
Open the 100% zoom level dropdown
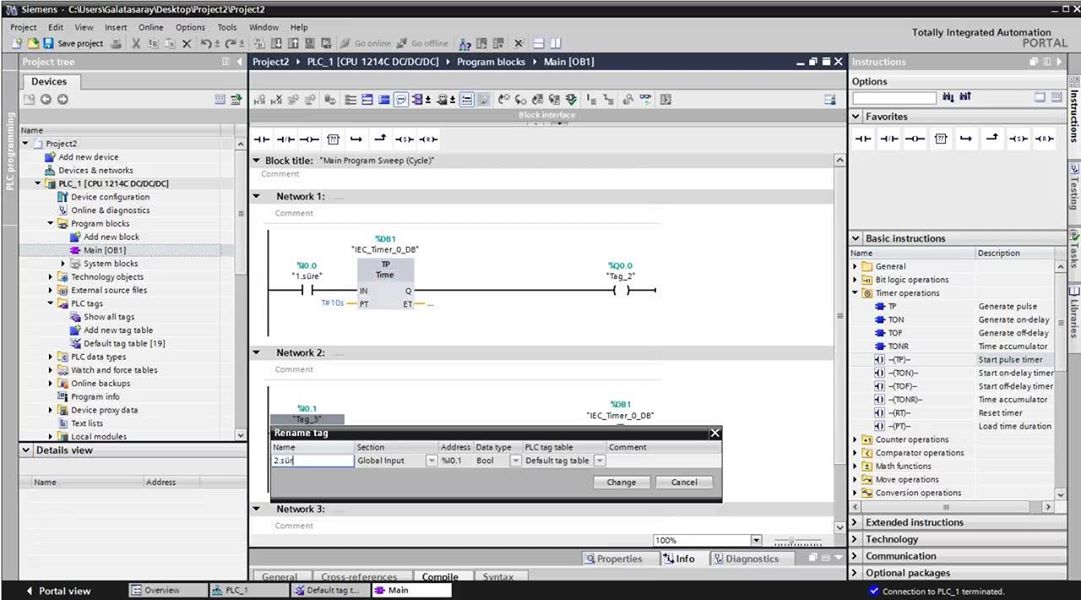[756, 540]
